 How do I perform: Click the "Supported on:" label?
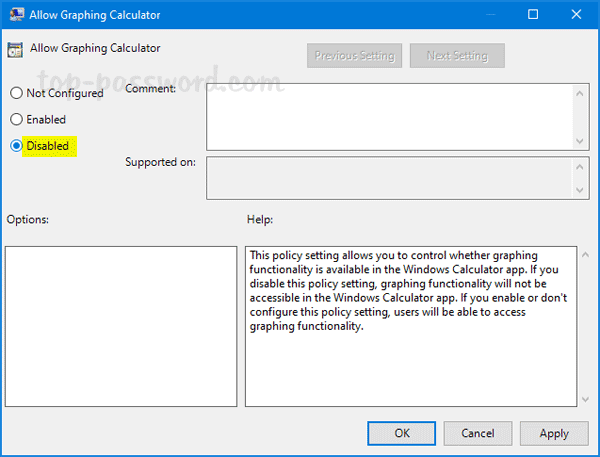tap(160, 162)
